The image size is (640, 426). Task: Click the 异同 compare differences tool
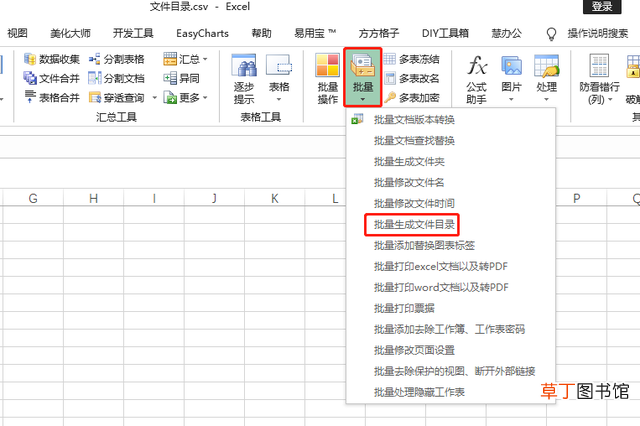point(181,78)
